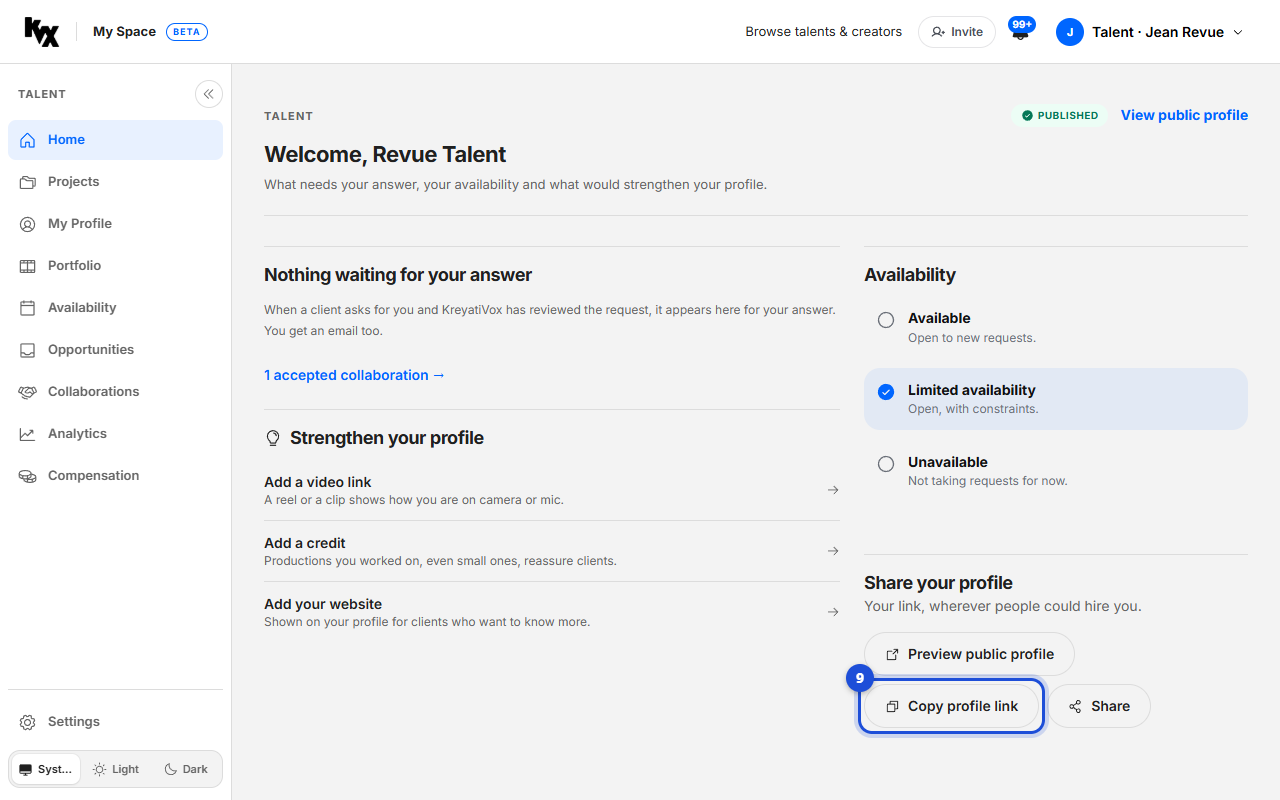
Task: Open the Portfolio section
Action: 115,266
